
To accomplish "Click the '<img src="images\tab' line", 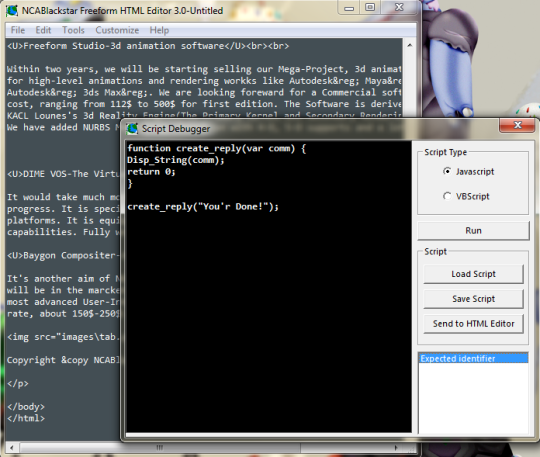I will pos(63,337).
